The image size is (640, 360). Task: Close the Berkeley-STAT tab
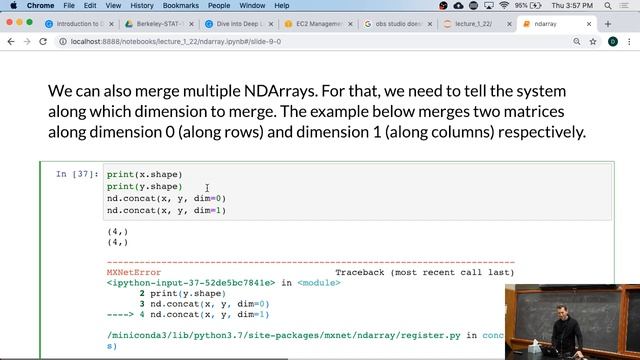191,24
